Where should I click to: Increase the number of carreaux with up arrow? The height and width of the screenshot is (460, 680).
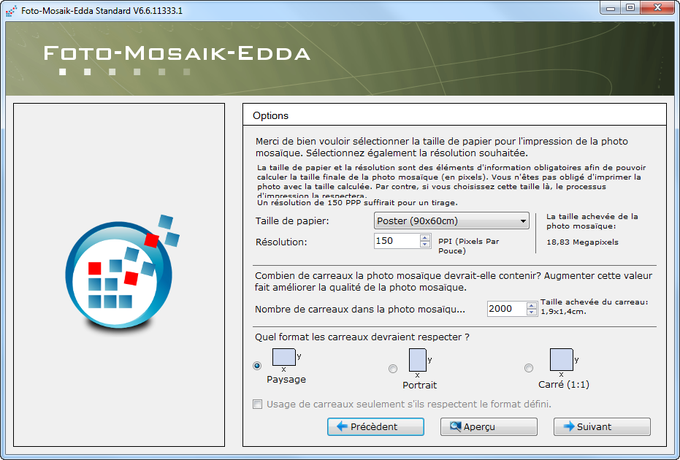pyautogui.click(x=532, y=305)
